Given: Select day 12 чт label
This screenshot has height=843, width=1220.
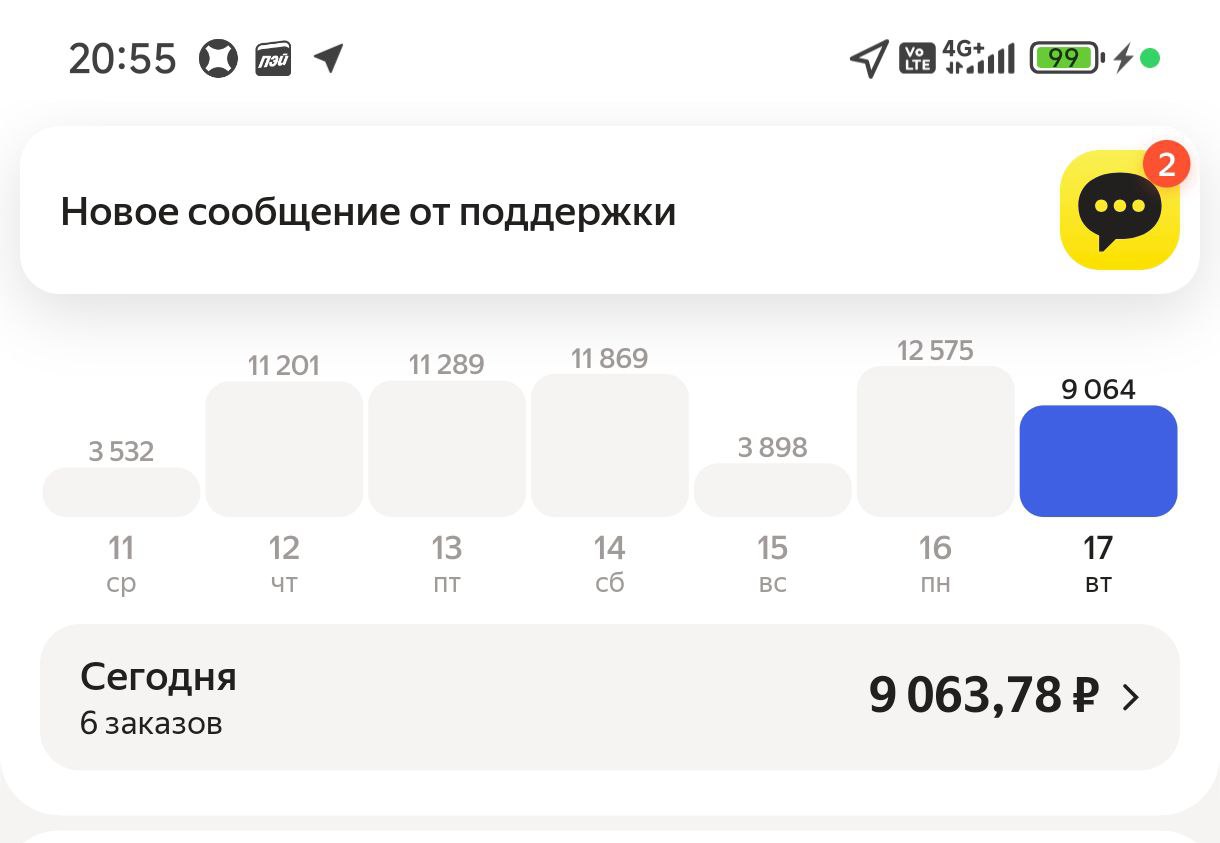Looking at the screenshot, I should tap(284, 563).
